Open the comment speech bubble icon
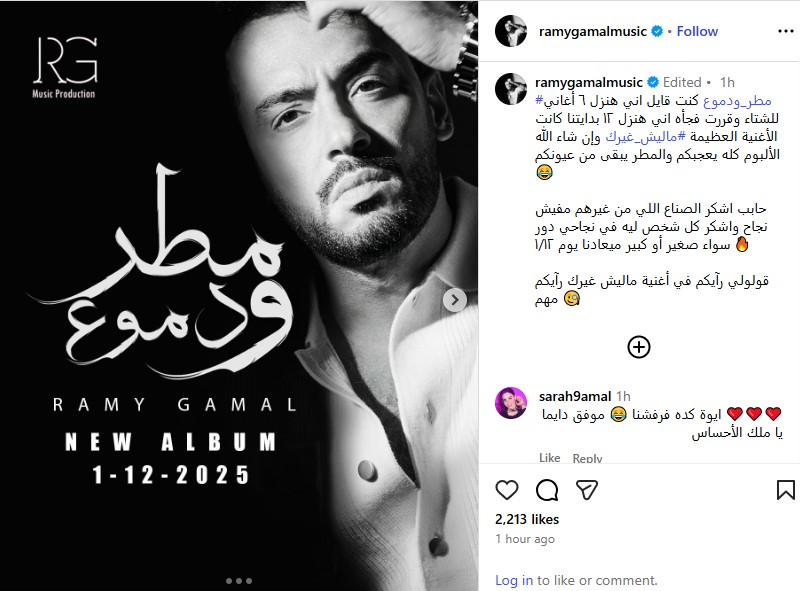Screen dimensions: 800x591 pos(547,490)
